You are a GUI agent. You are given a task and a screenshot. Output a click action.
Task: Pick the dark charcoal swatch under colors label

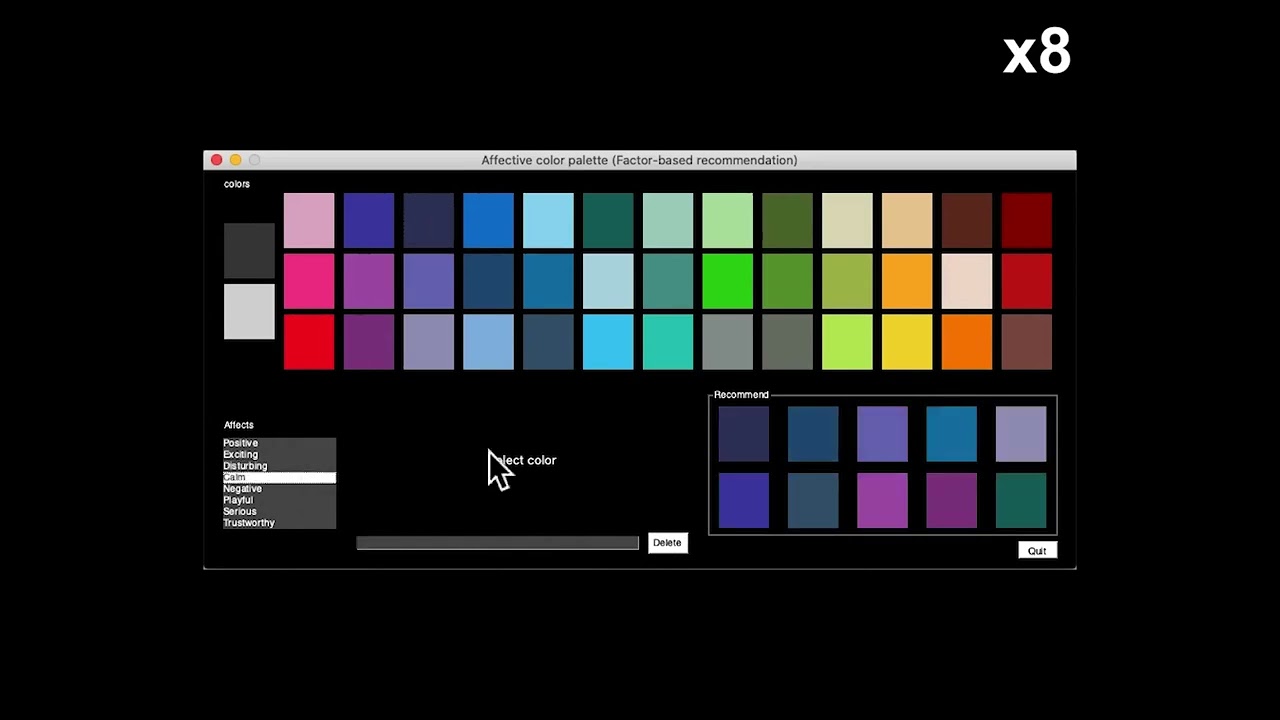point(249,251)
